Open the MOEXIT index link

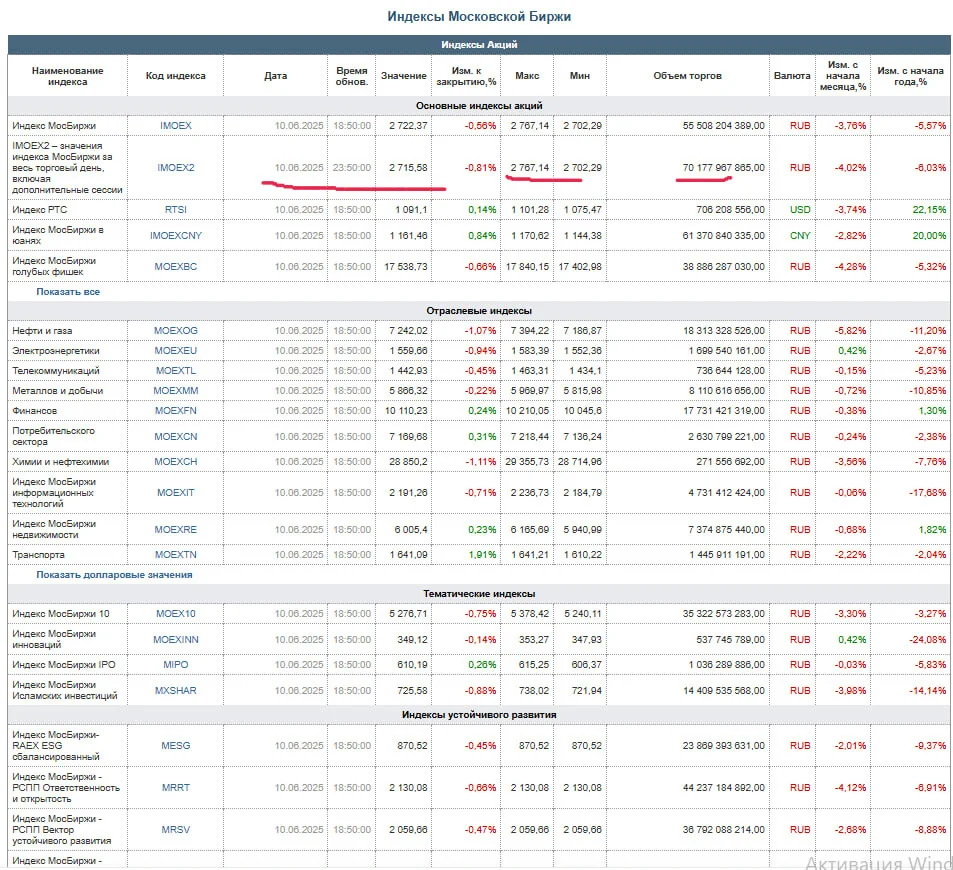[176, 492]
